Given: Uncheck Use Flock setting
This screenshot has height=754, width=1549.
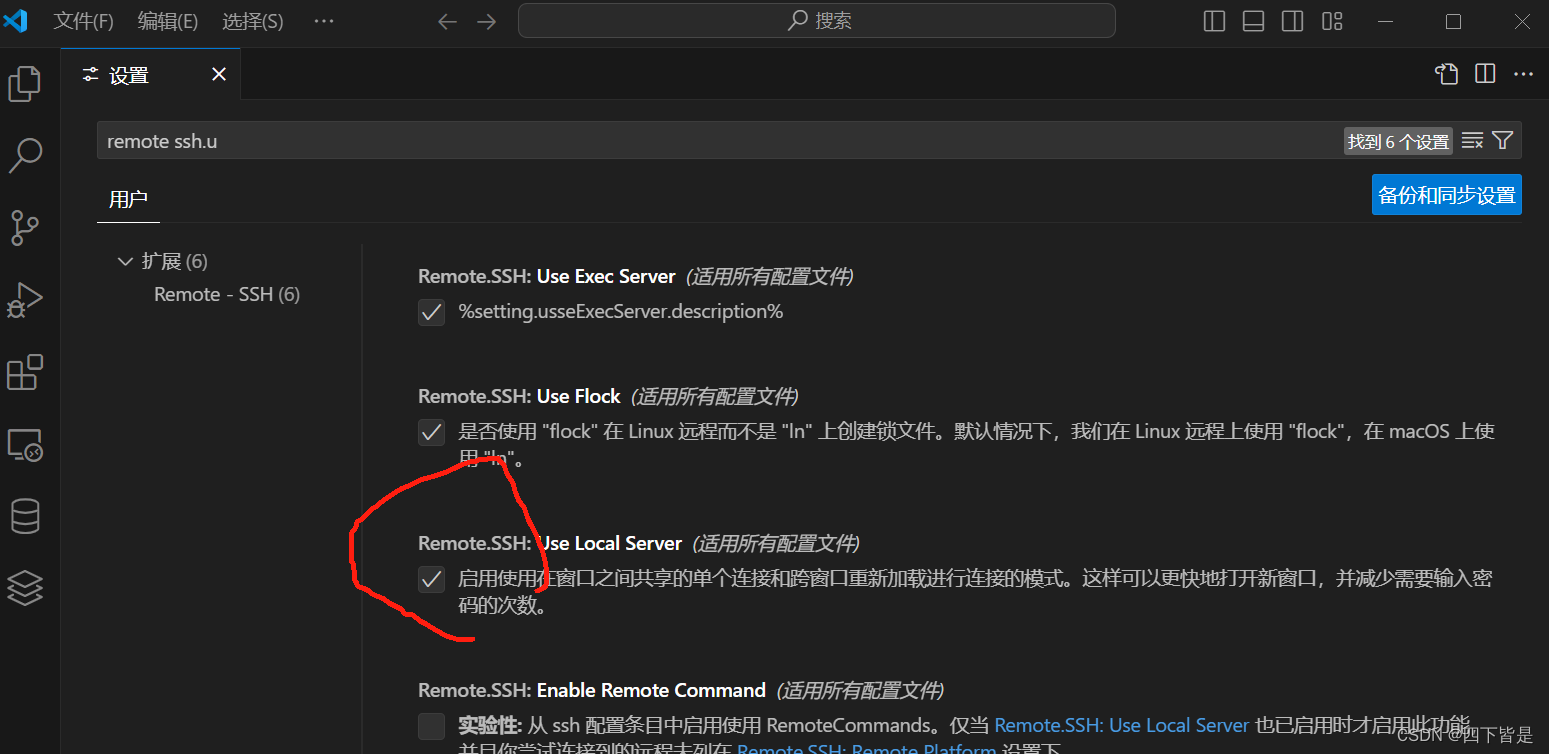Looking at the screenshot, I should coord(431,432).
